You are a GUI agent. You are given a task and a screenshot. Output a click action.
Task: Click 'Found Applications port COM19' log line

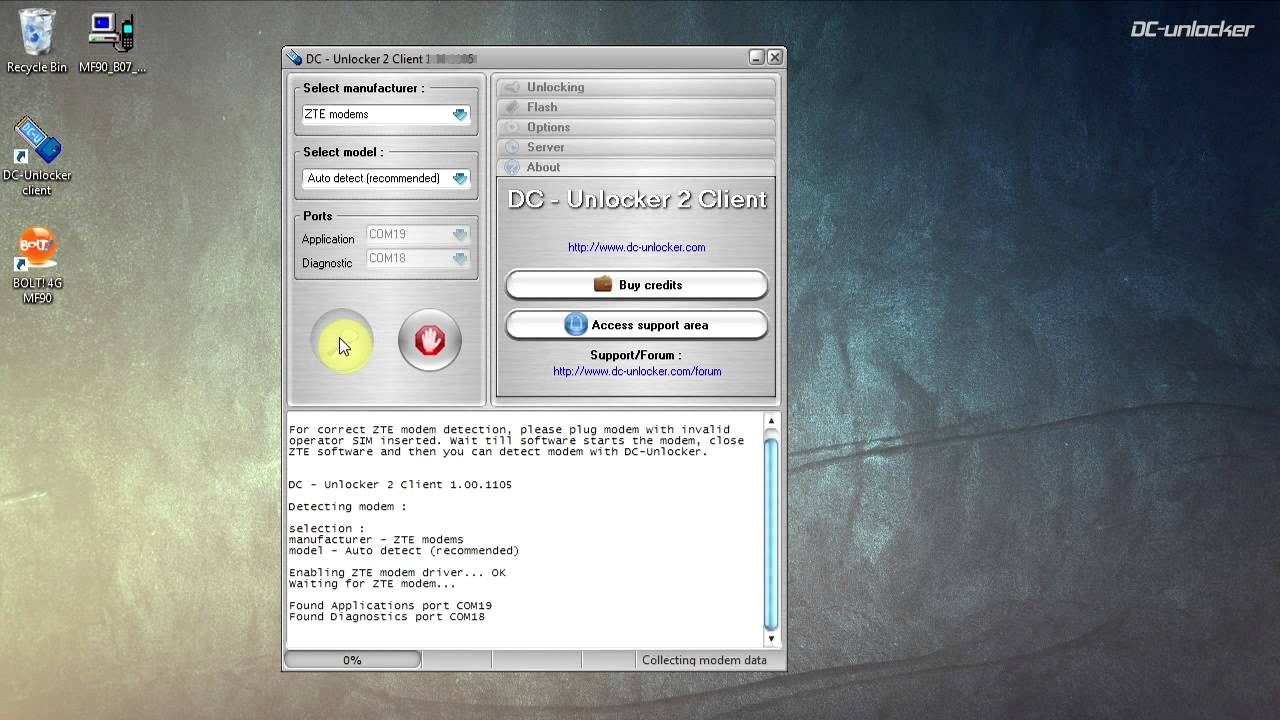(390, 606)
